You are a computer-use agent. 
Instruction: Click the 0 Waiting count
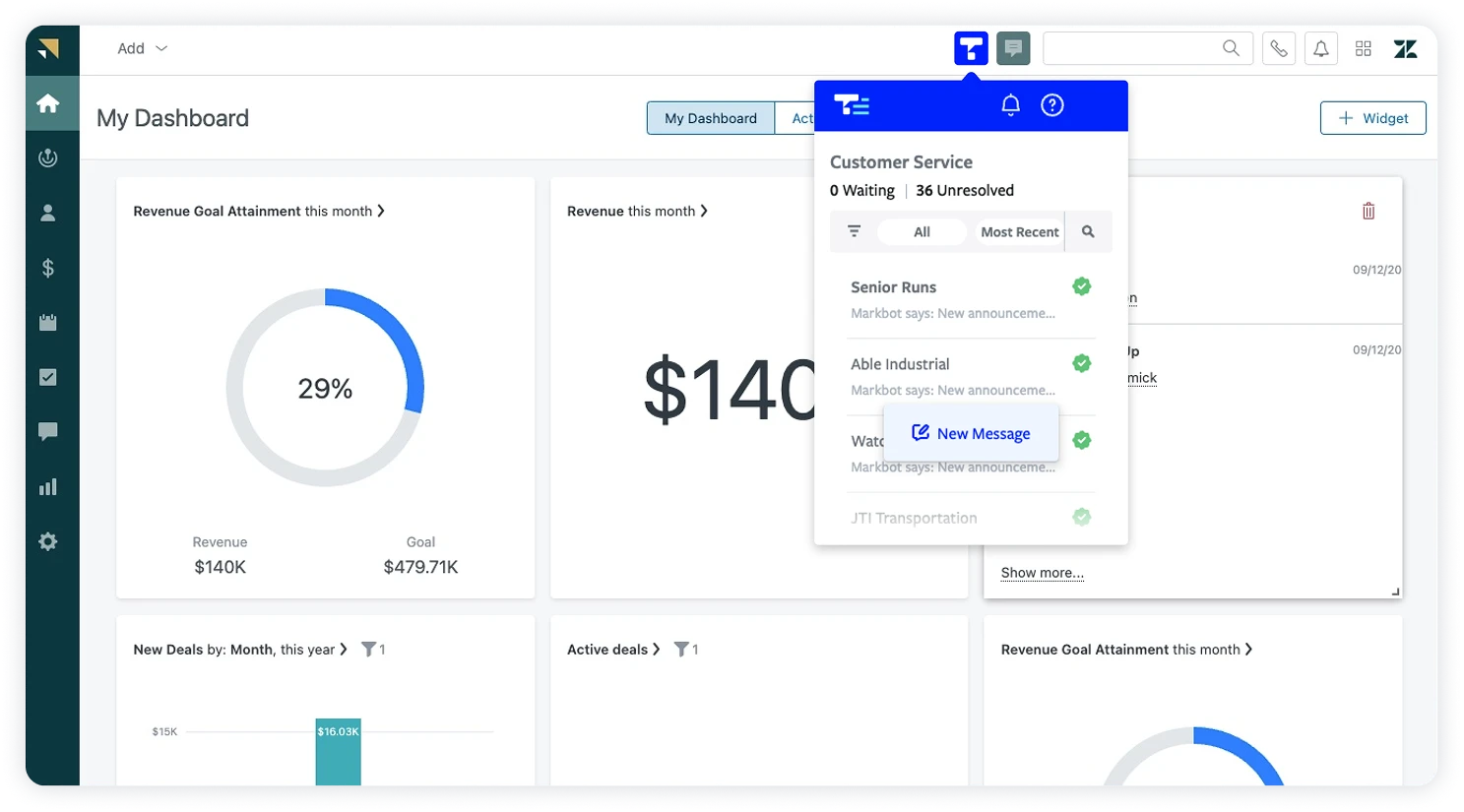(x=862, y=190)
